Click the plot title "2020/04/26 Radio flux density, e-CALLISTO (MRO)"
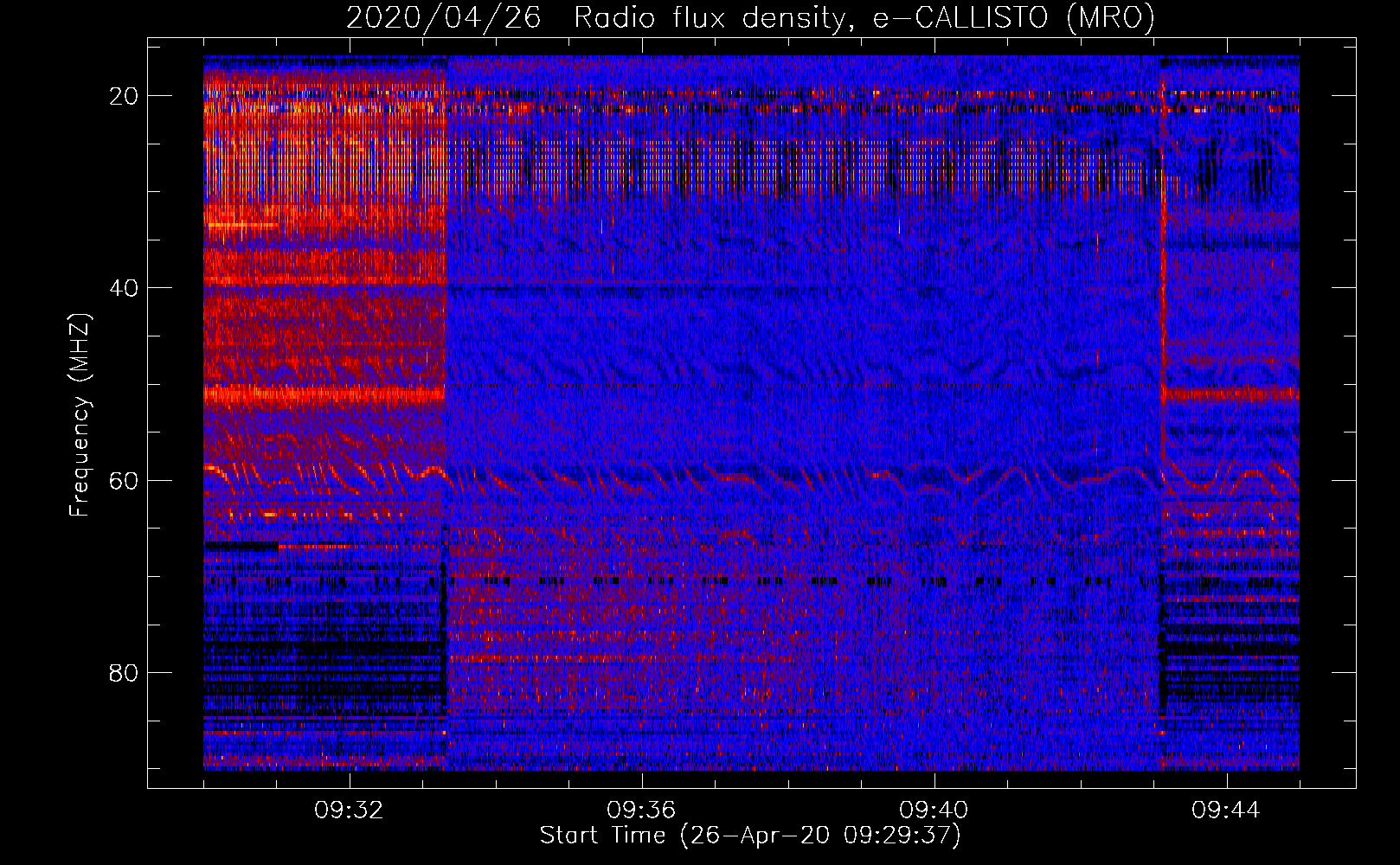The image size is (1400, 865). (x=750, y=17)
